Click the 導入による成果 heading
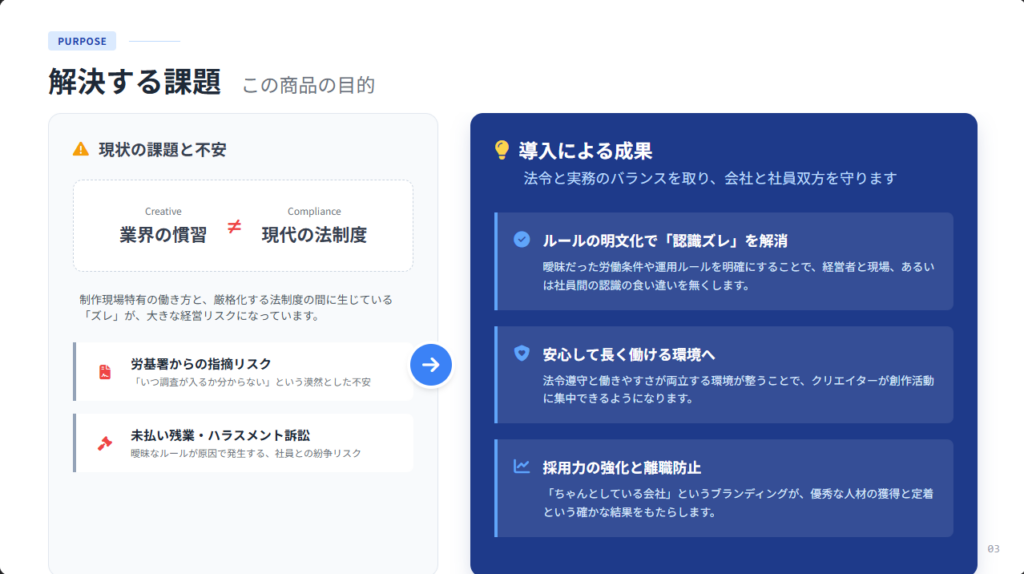Screen dimensions: 1024x574 [x=585, y=151]
